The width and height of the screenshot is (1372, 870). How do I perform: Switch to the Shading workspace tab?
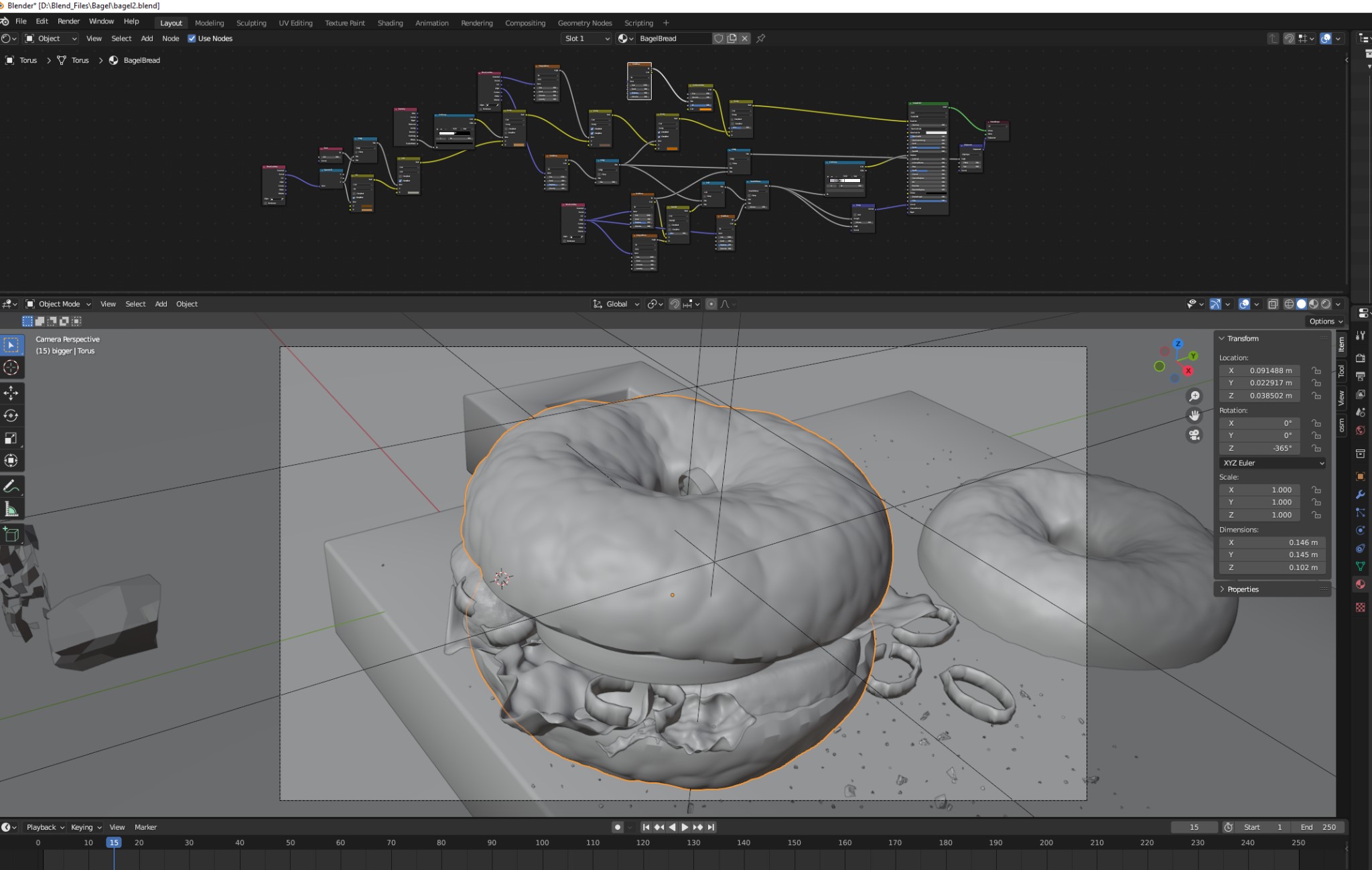point(391,22)
